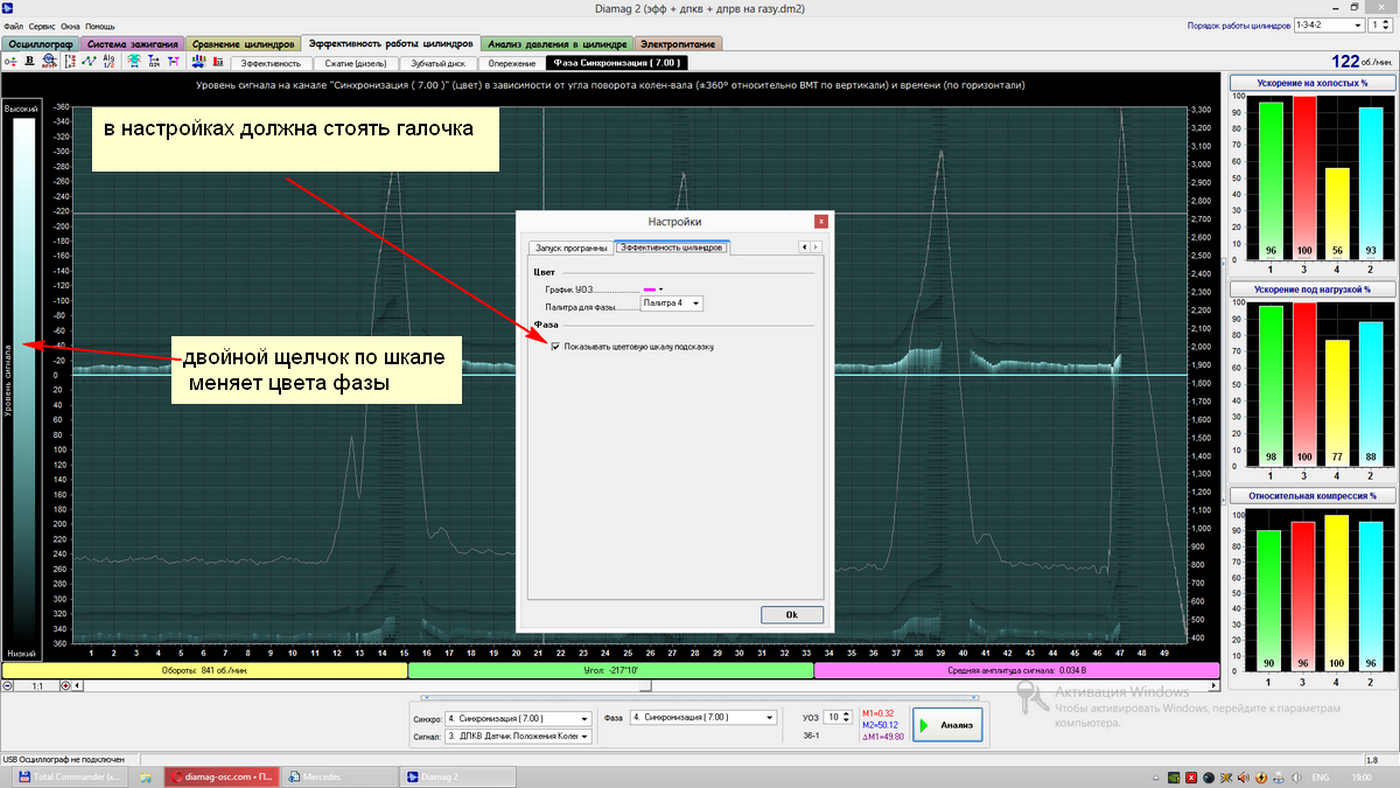Open the Помощь menu
The height and width of the screenshot is (788, 1400).
100,25
